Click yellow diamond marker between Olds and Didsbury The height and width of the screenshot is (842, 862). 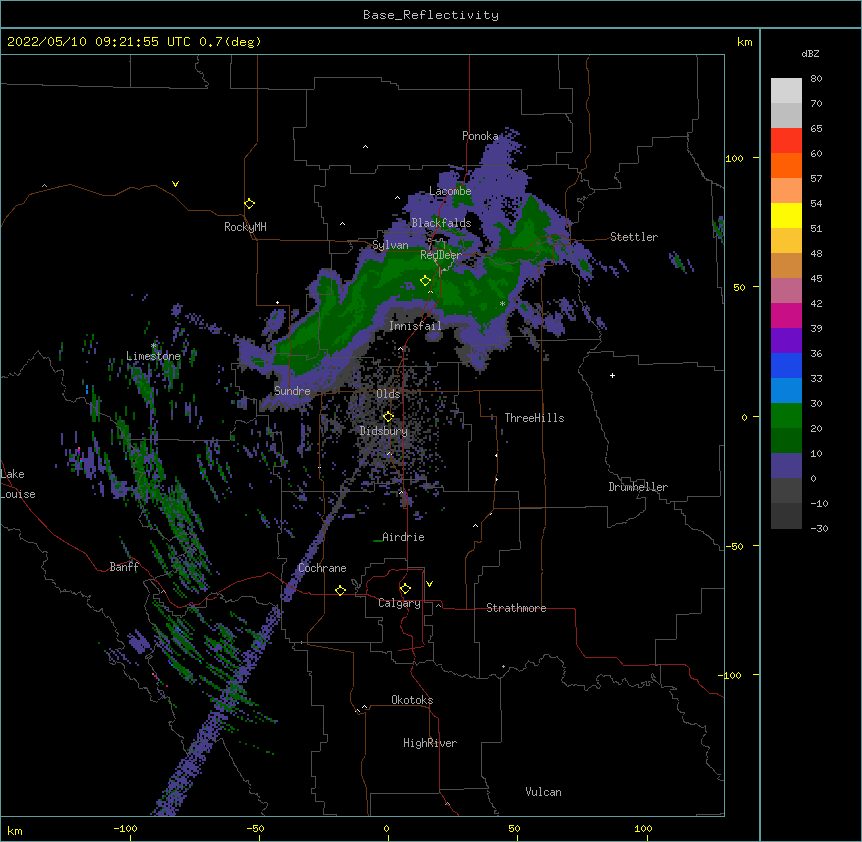tap(388, 417)
